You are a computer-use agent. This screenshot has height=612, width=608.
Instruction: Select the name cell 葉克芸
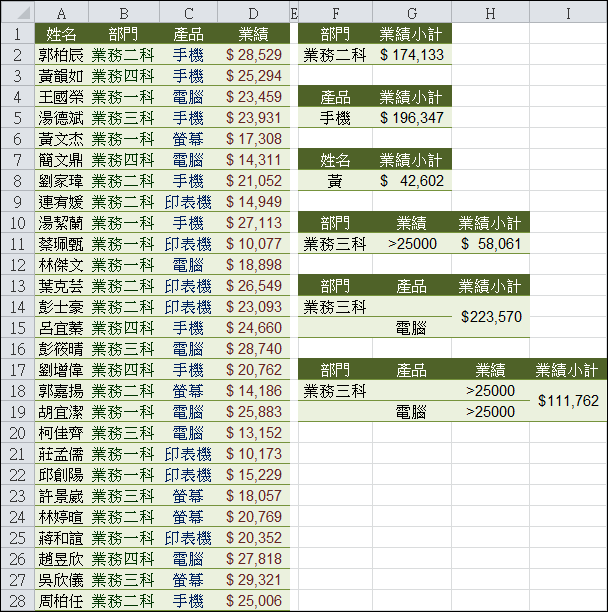click(x=61, y=286)
